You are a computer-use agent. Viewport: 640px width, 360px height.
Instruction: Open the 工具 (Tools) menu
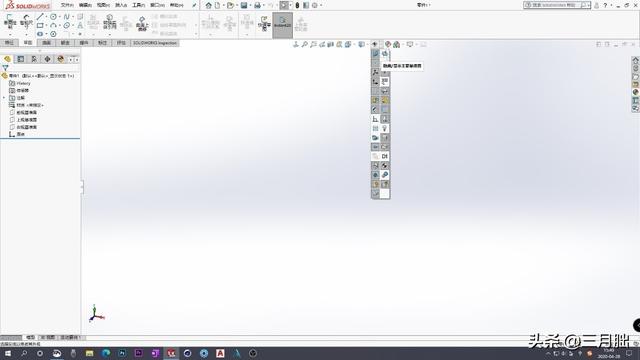coord(139,5)
